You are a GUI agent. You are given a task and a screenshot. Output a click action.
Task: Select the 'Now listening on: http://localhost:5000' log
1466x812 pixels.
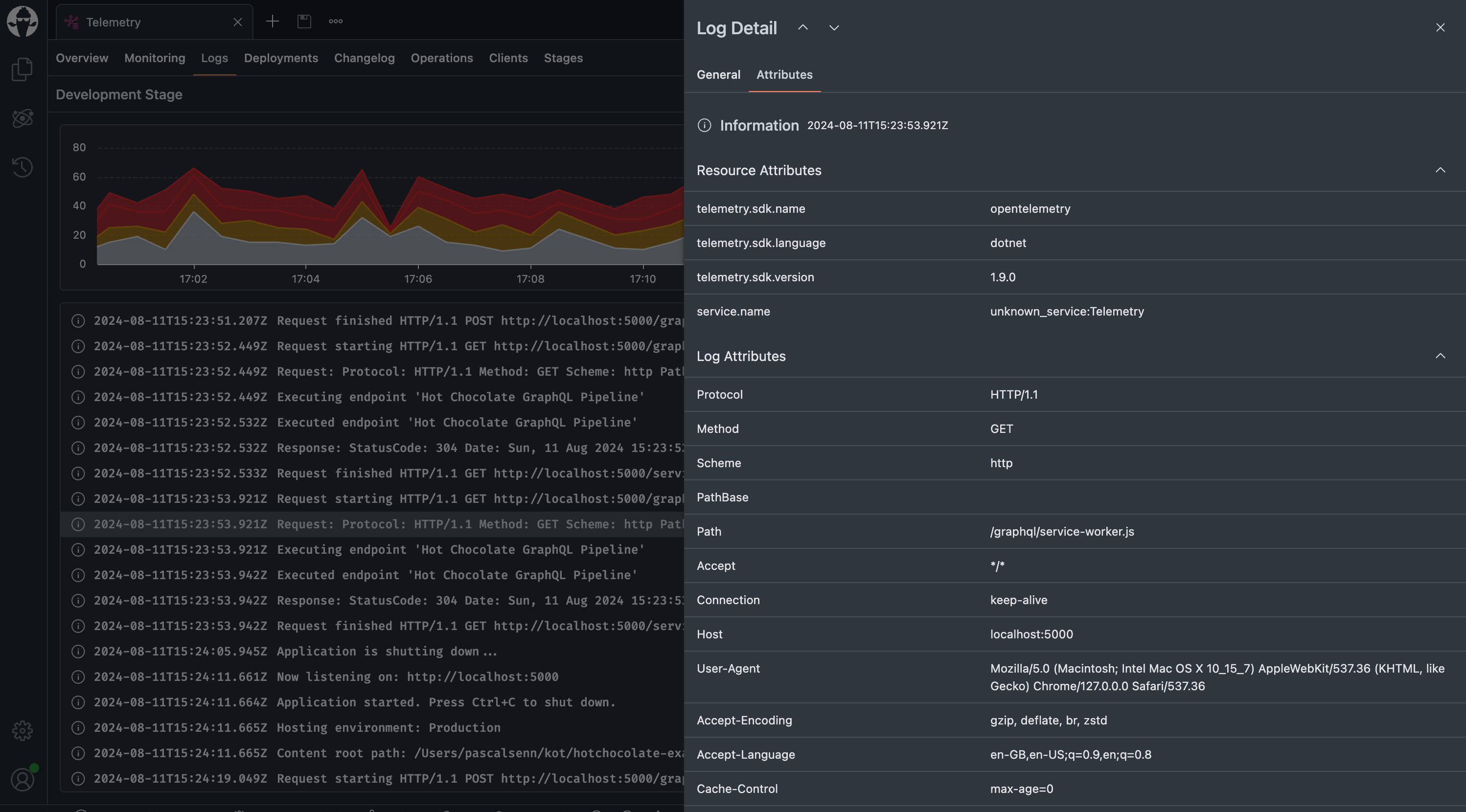point(372,677)
